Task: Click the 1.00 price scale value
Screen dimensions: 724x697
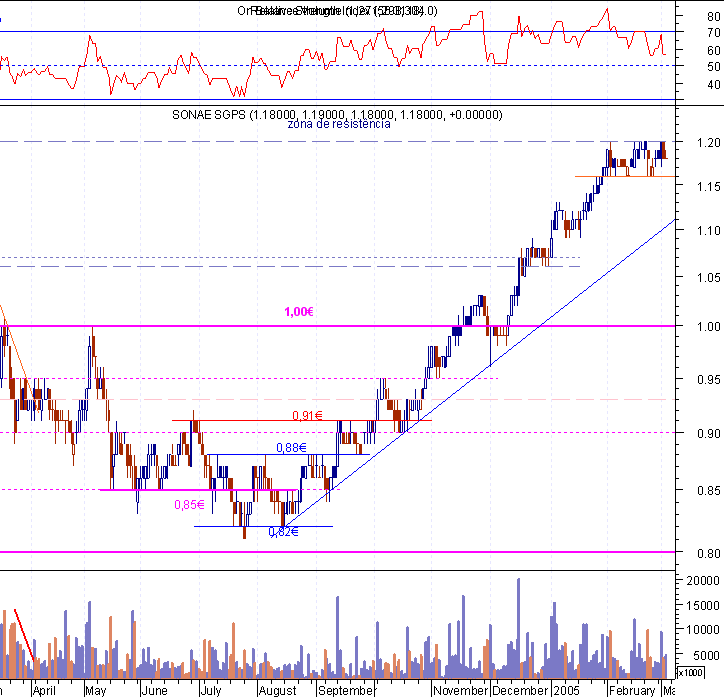Action: pos(708,326)
